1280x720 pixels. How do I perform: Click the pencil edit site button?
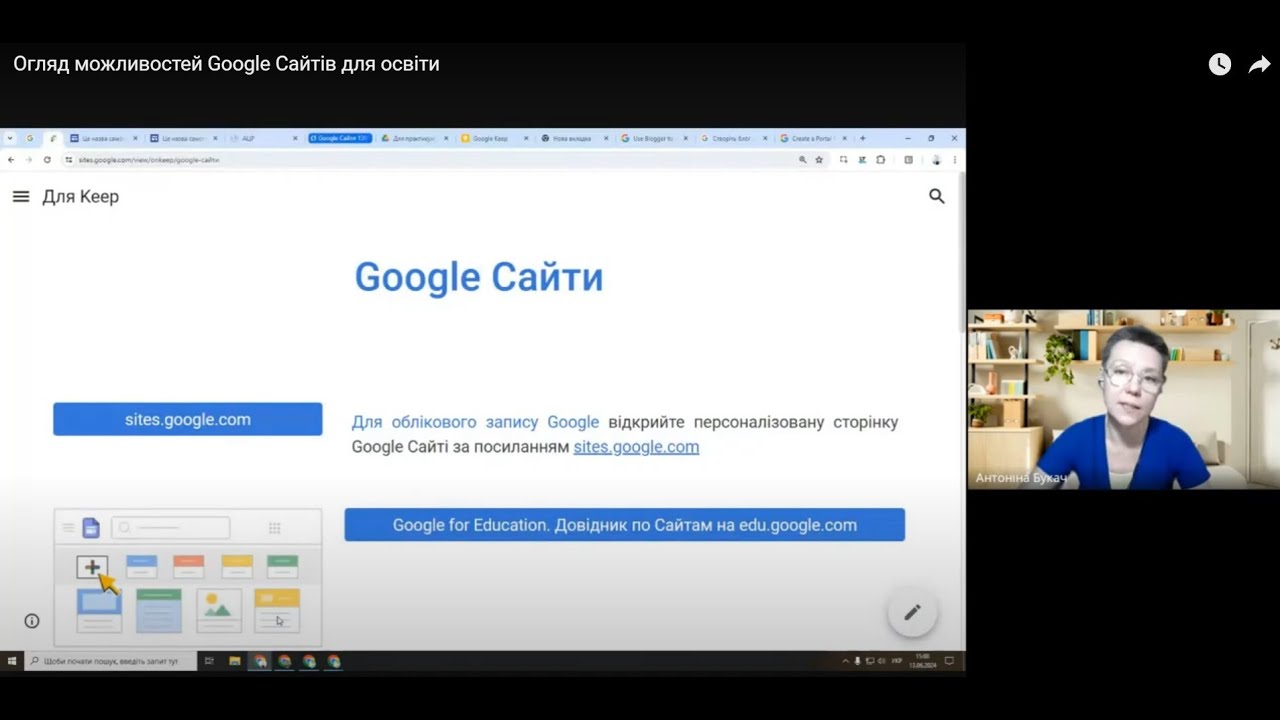pyautogui.click(x=912, y=613)
